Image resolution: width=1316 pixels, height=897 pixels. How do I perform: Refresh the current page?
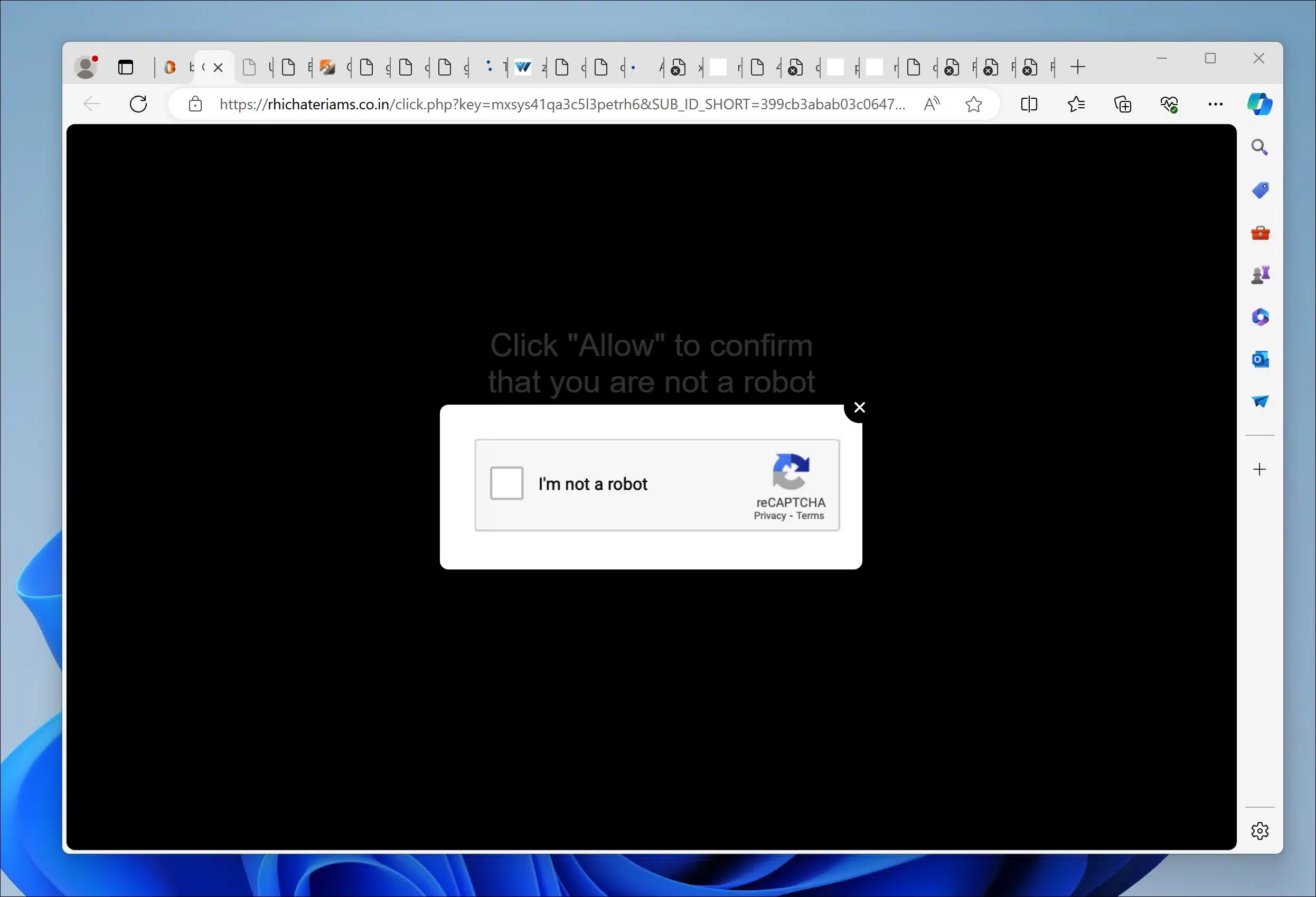click(138, 104)
